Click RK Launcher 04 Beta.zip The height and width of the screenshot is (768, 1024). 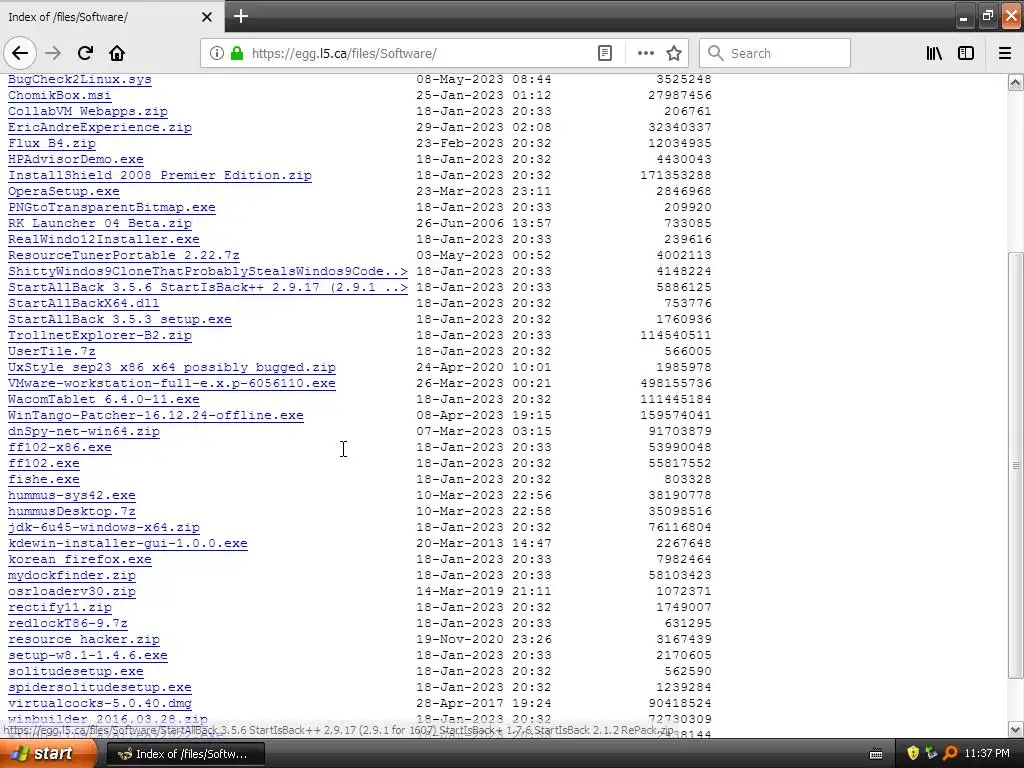(100, 223)
